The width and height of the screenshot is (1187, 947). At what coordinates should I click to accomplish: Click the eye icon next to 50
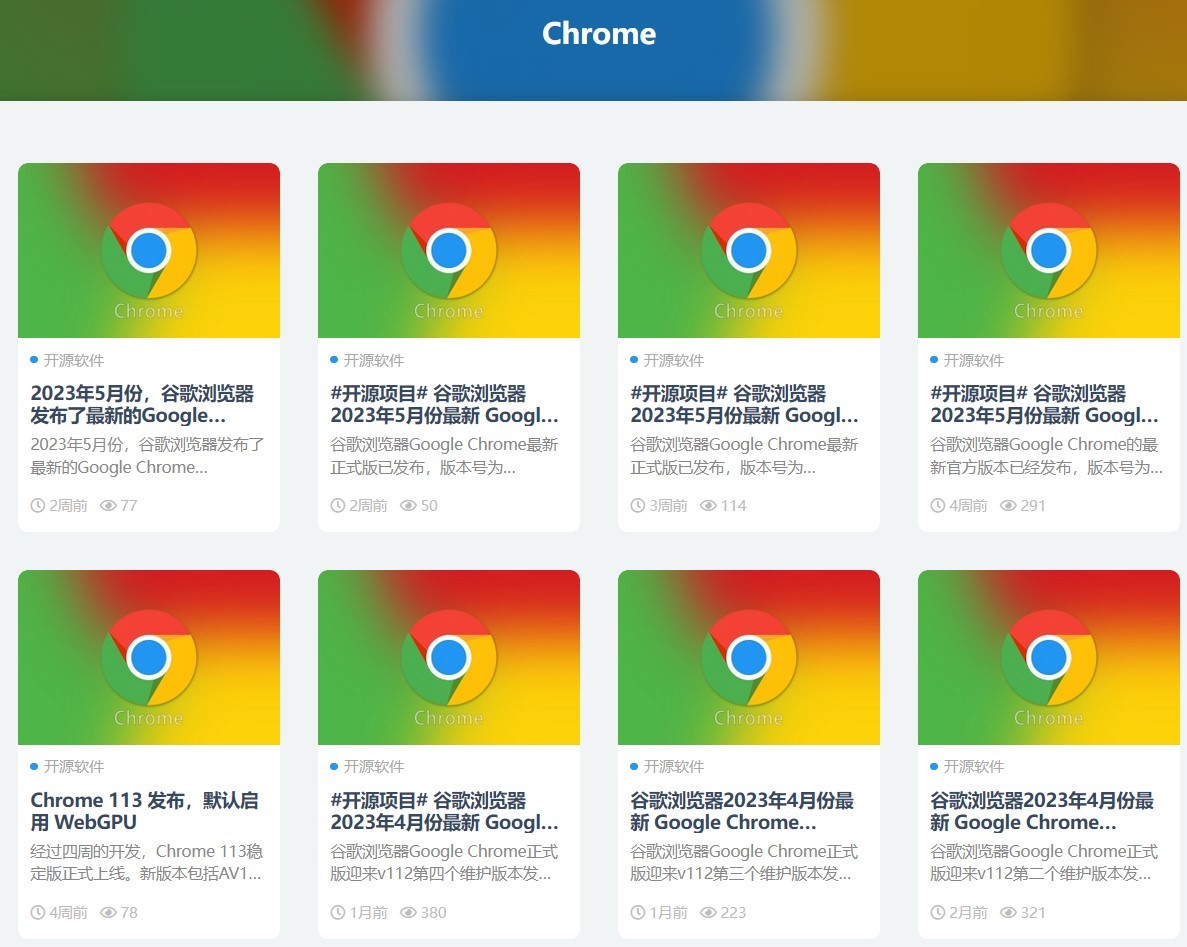408,506
